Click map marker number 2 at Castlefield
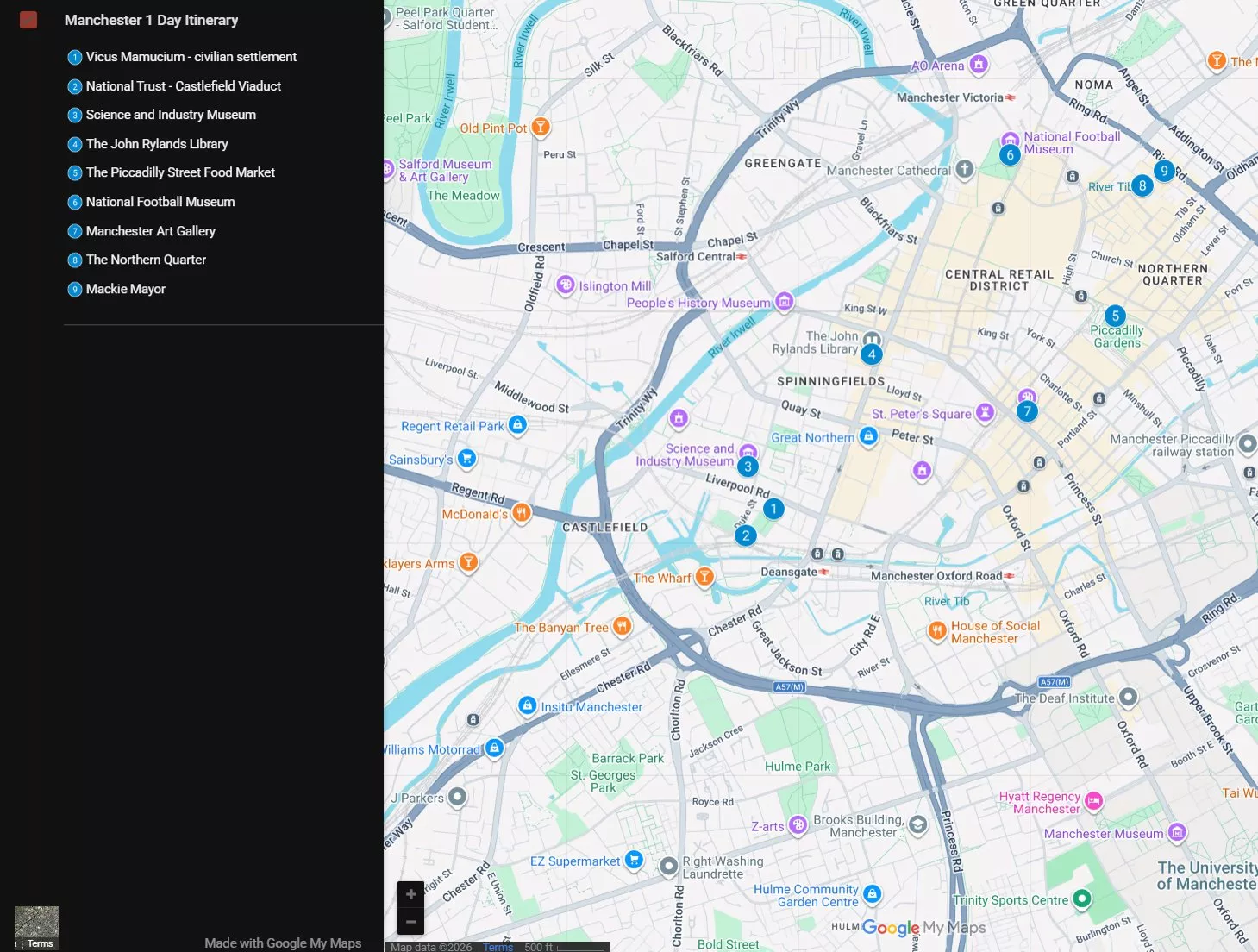 click(x=746, y=535)
